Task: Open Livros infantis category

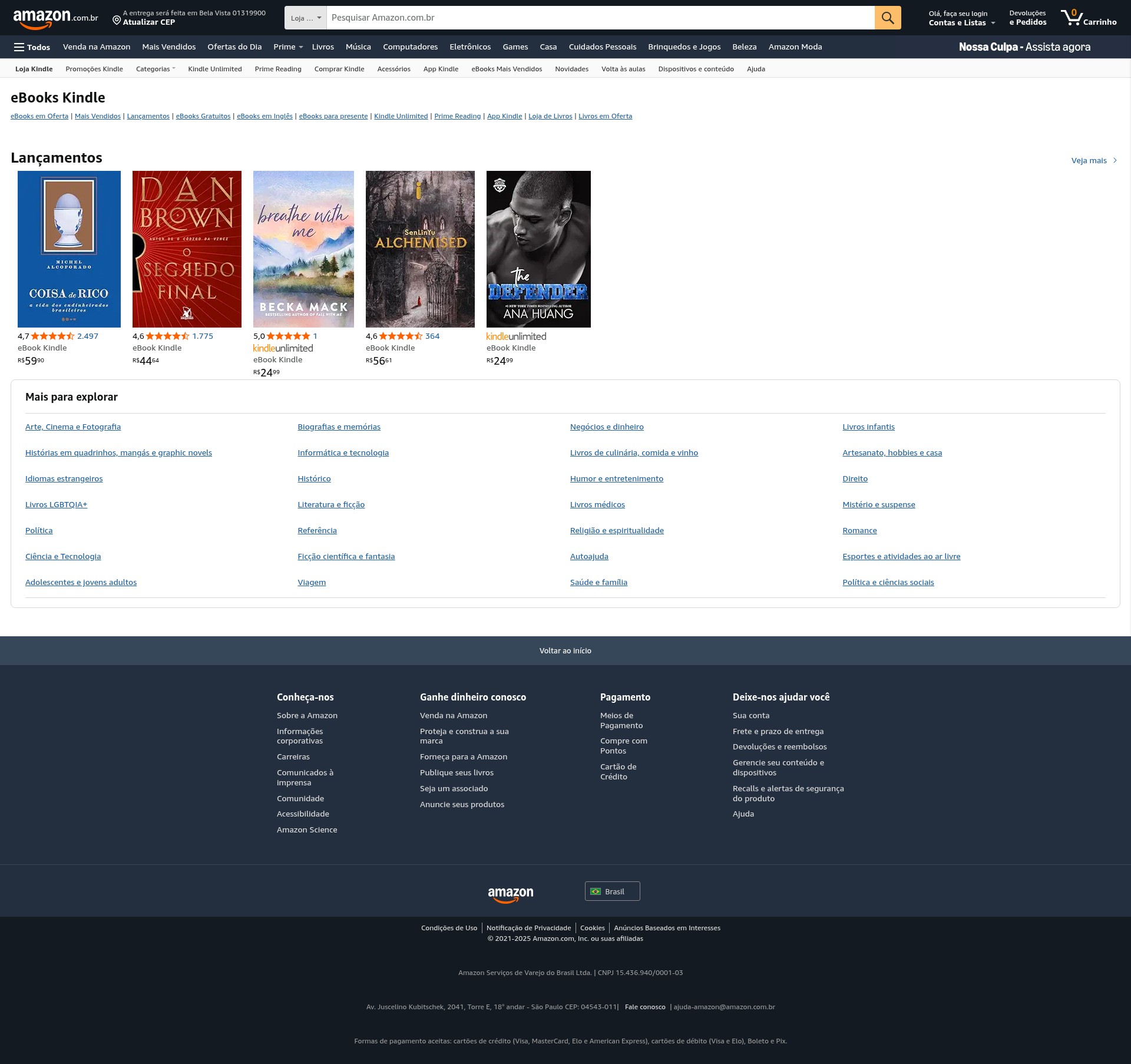Action: pyautogui.click(x=868, y=427)
